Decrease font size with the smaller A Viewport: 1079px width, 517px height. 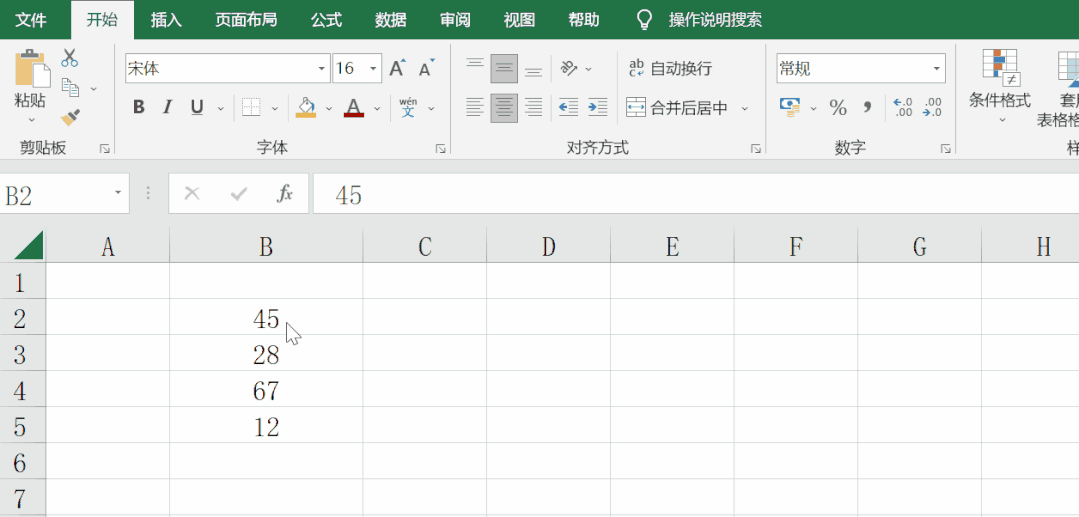427,68
